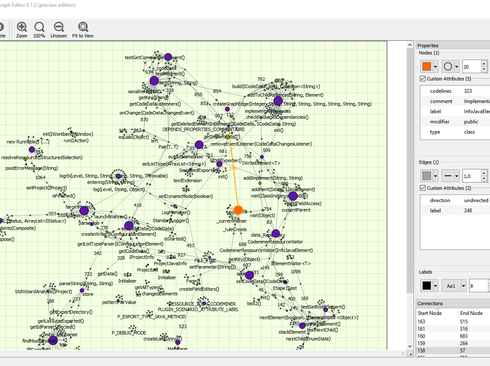The width and height of the screenshot is (490, 366).
Task: Open label font Aa1 dropdown arrow
Action: (463, 286)
